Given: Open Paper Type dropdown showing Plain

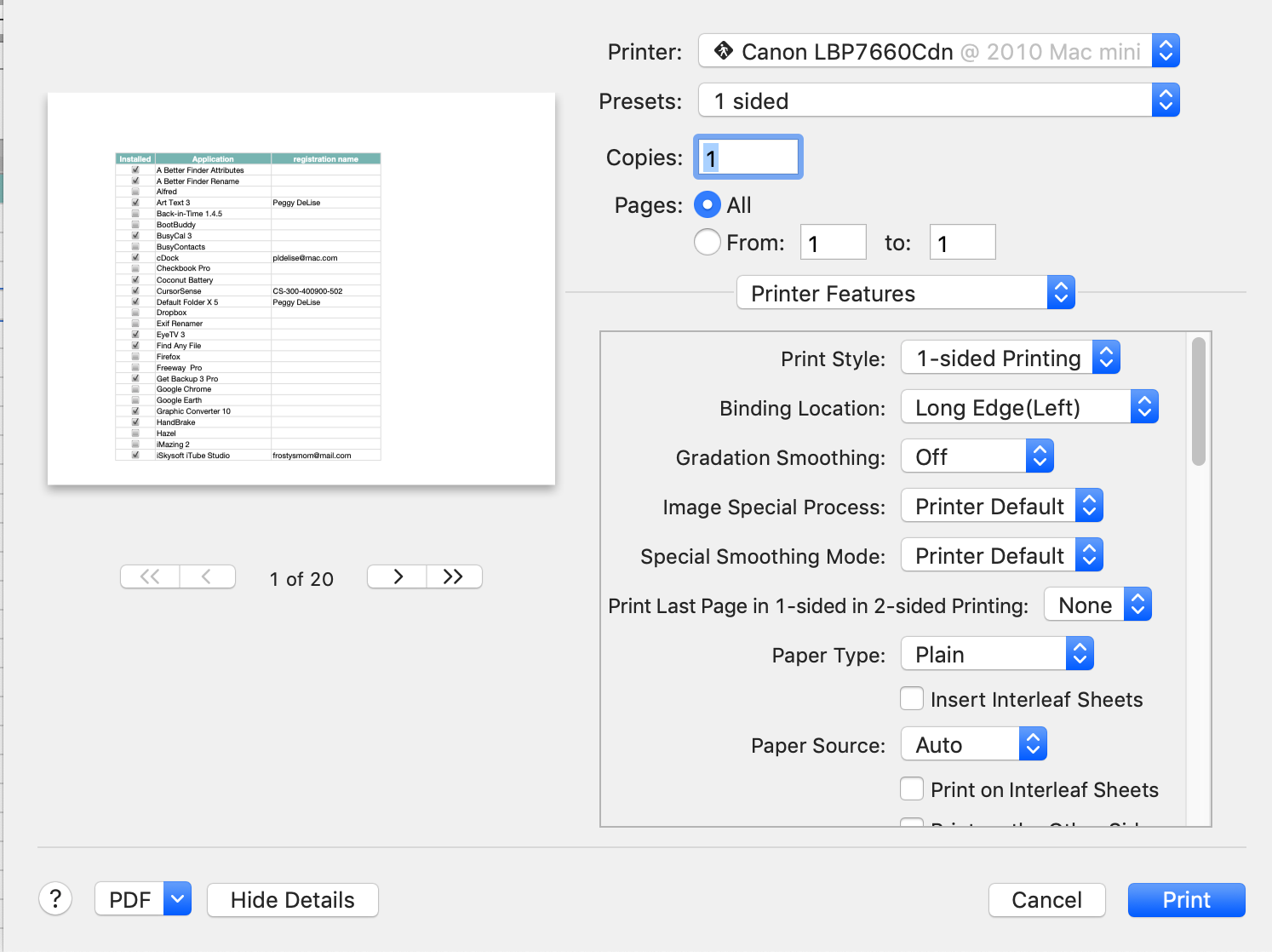Looking at the screenshot, I should click(997, 654).
